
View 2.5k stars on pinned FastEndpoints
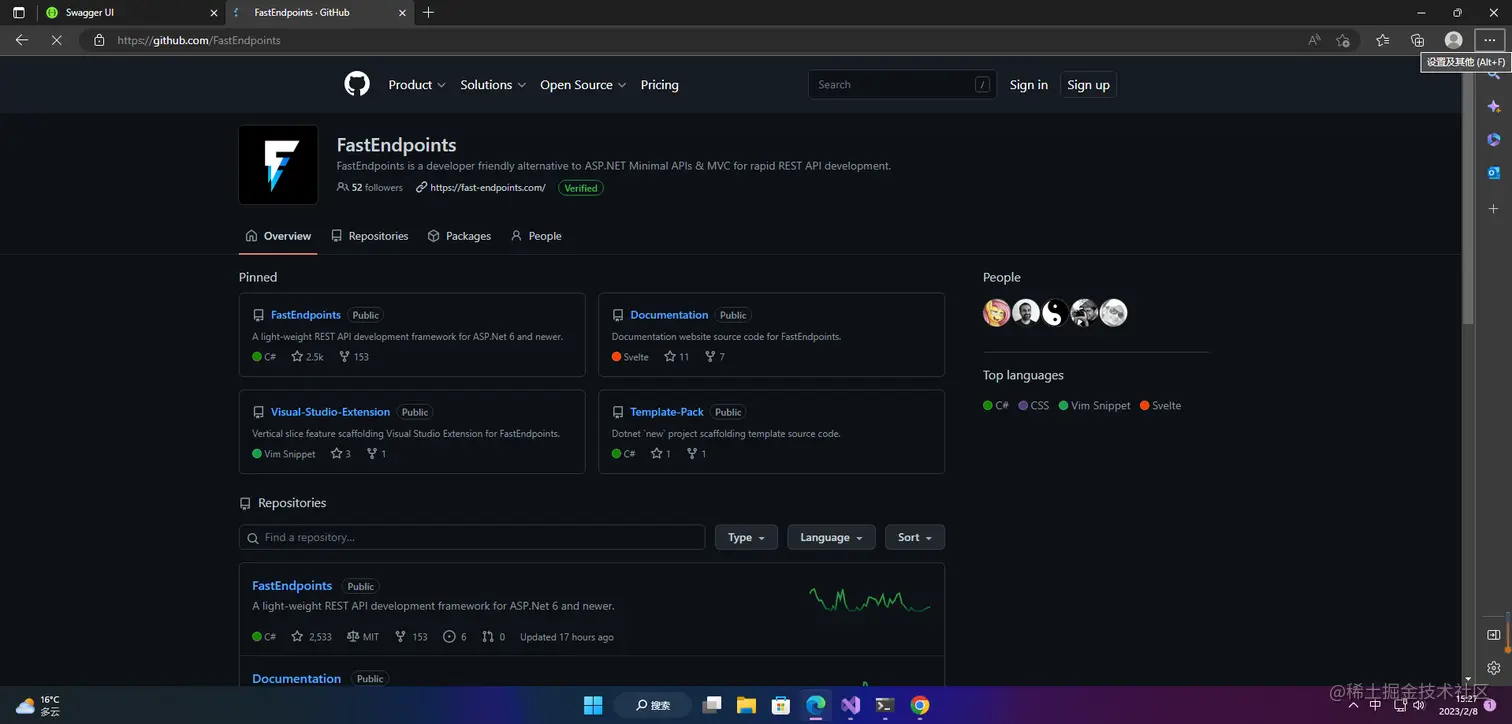point(308,356)
